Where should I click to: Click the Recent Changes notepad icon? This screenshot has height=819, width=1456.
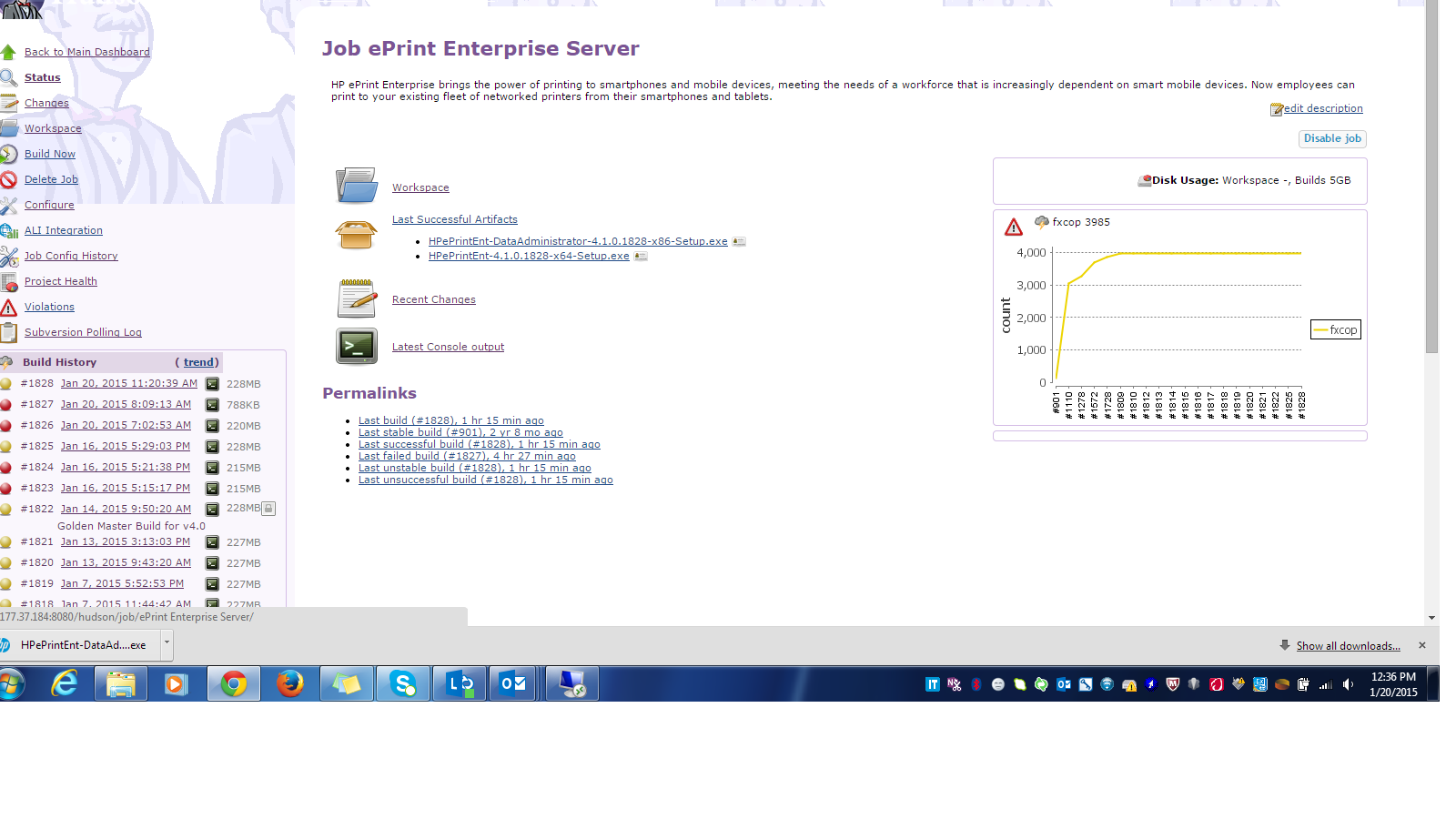[x=357, y=298]
